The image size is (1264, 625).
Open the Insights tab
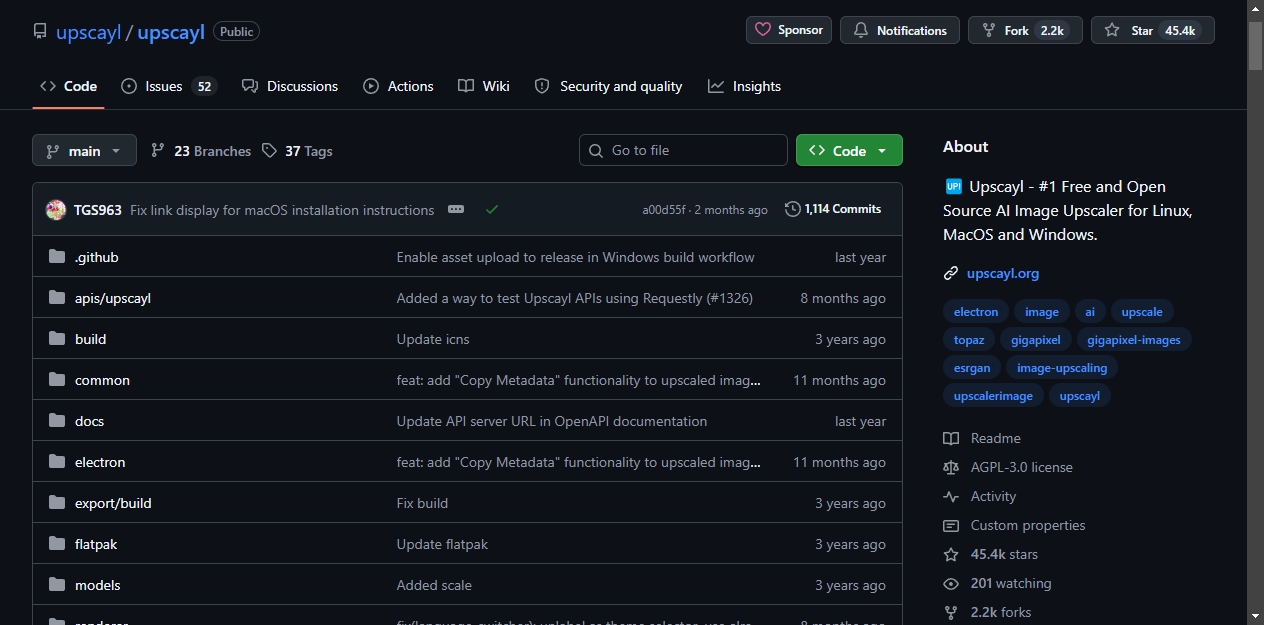pyautogui.click(x=744, y=86)
